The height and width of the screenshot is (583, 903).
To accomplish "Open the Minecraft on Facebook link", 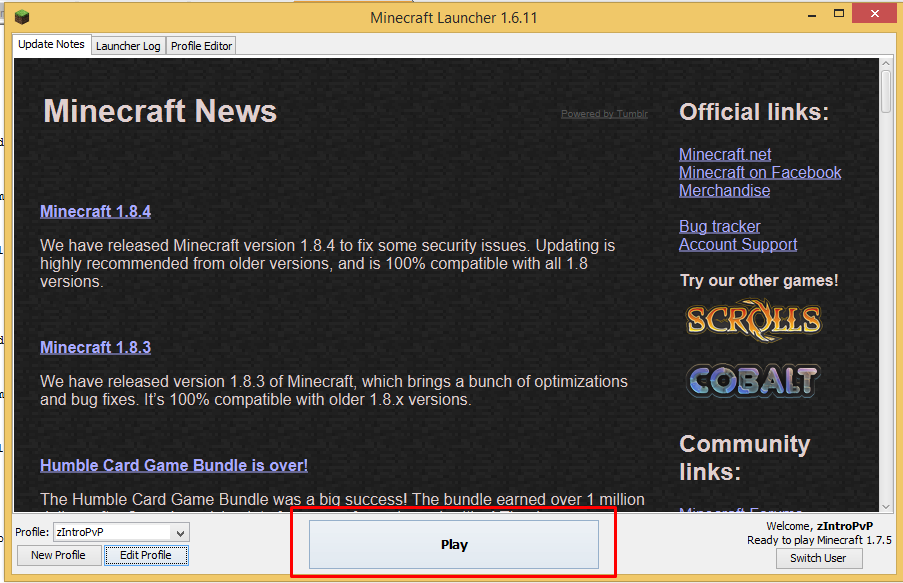I will point(760,172).
